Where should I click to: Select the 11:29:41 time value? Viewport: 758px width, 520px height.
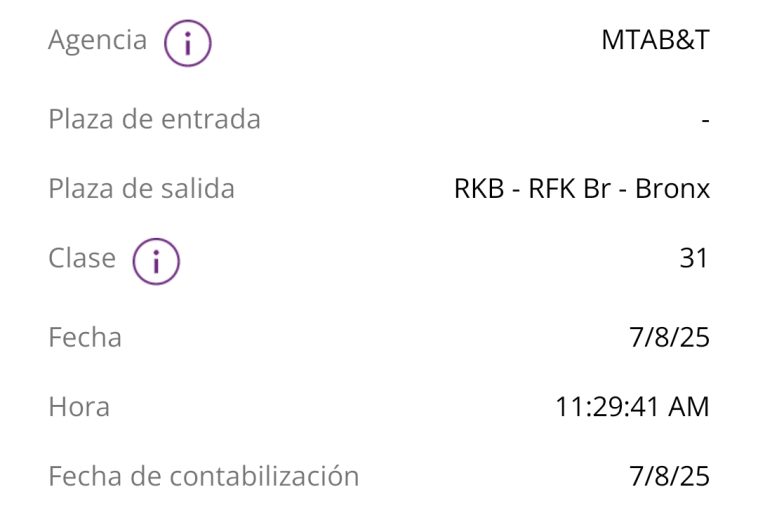604,407
